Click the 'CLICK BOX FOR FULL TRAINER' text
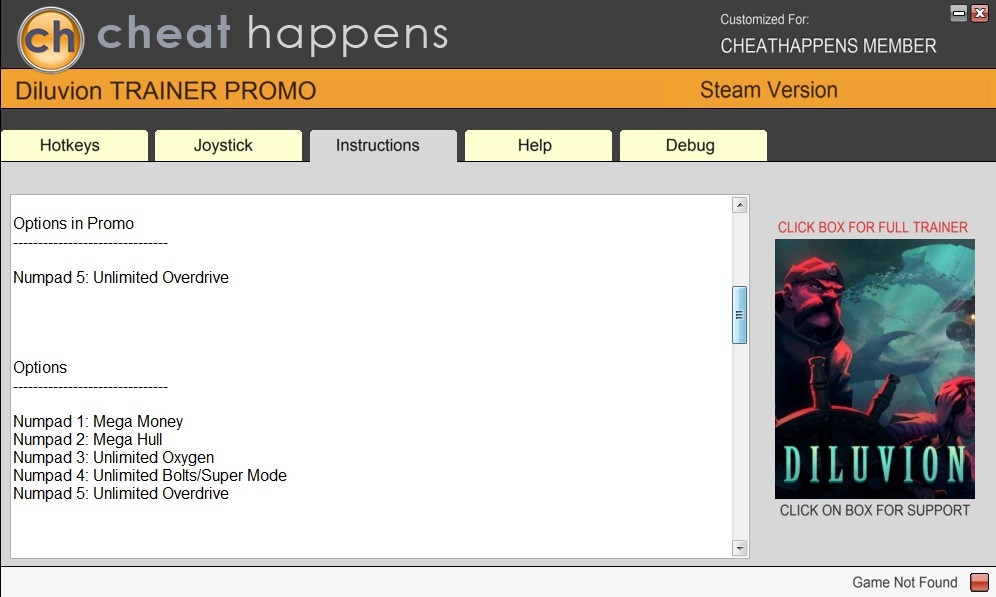The width and height of the screenshot is (996, 597). (873, 227)
